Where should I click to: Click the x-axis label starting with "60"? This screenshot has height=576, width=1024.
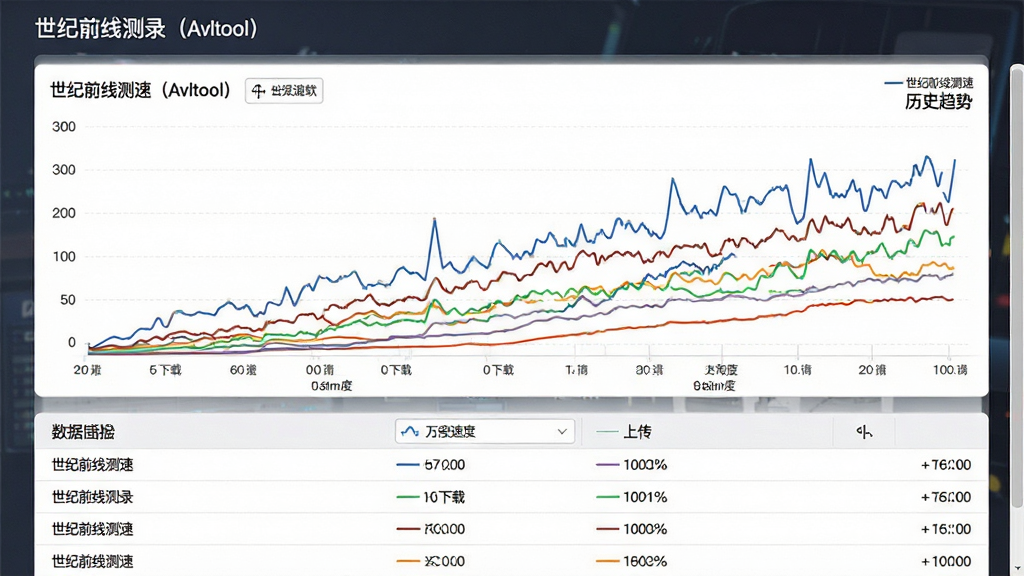(242, 370)
